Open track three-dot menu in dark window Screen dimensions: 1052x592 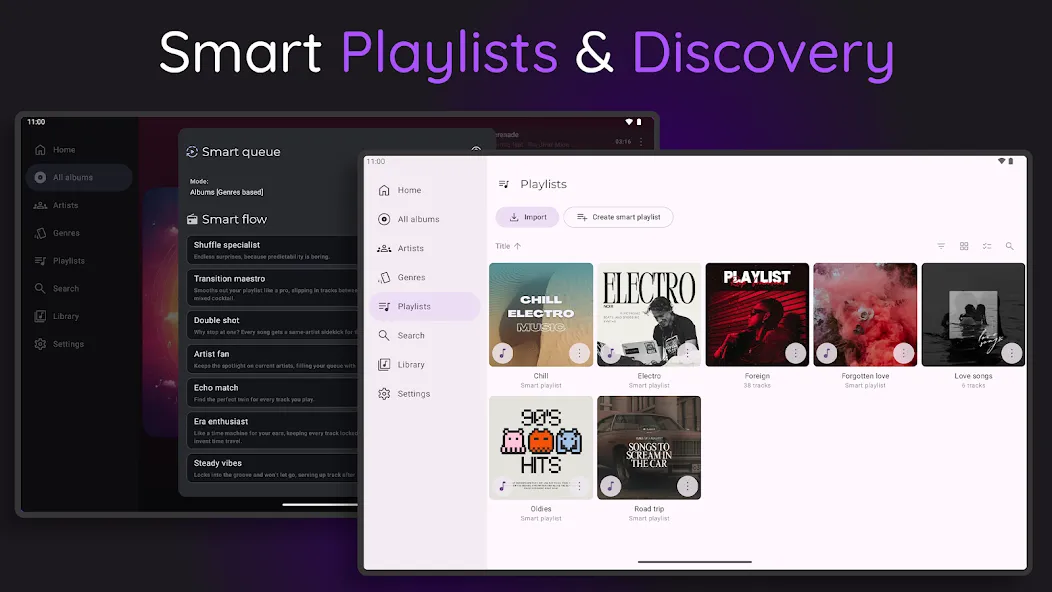tap(641, 142)
